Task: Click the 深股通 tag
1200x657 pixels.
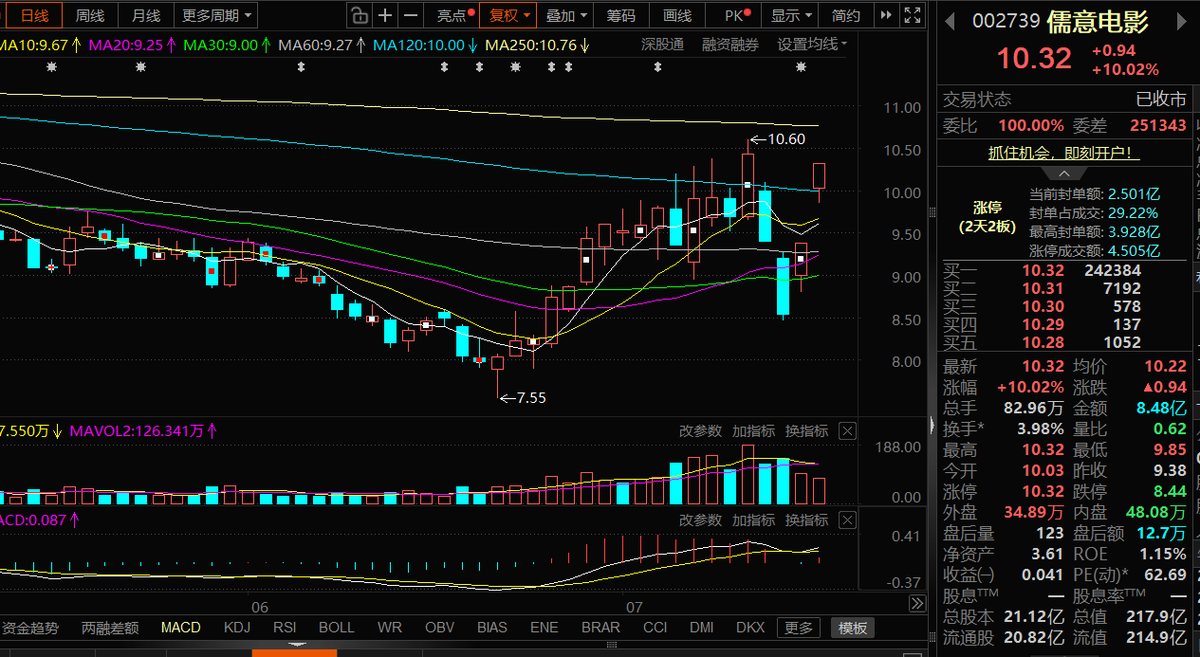Action: pos(663,45)
